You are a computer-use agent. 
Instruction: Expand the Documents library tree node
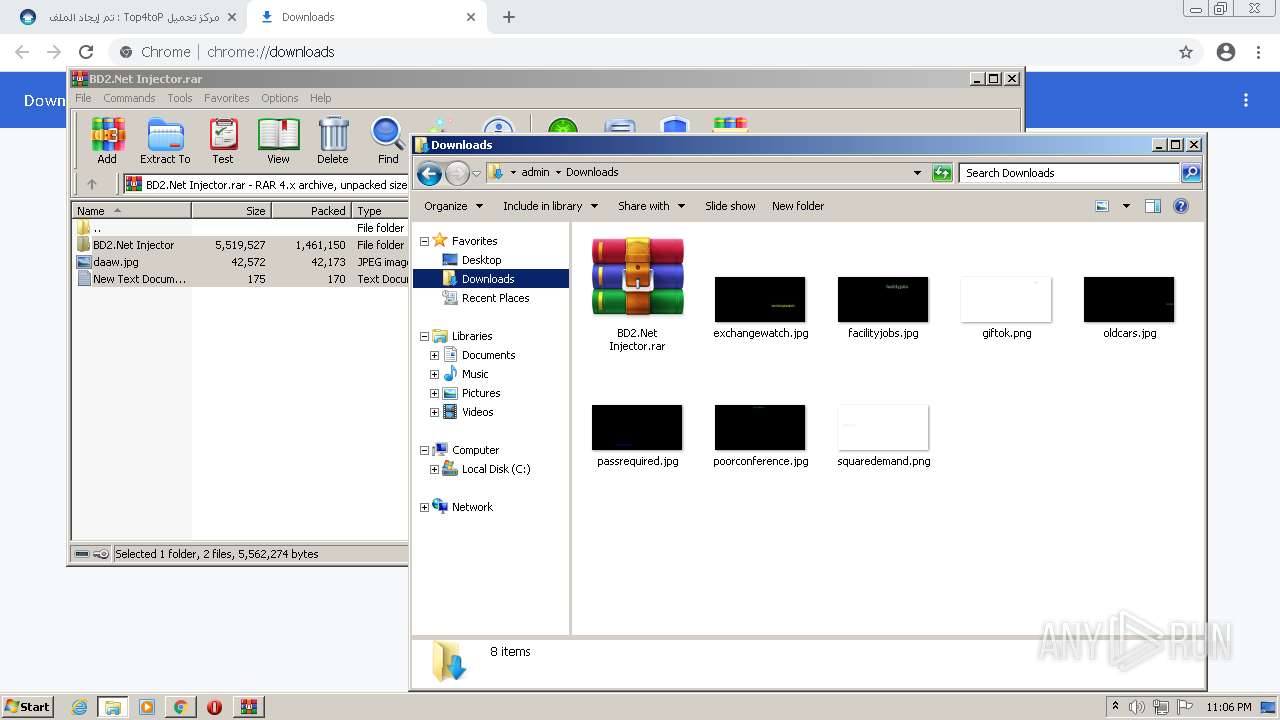tap(435, 355)
